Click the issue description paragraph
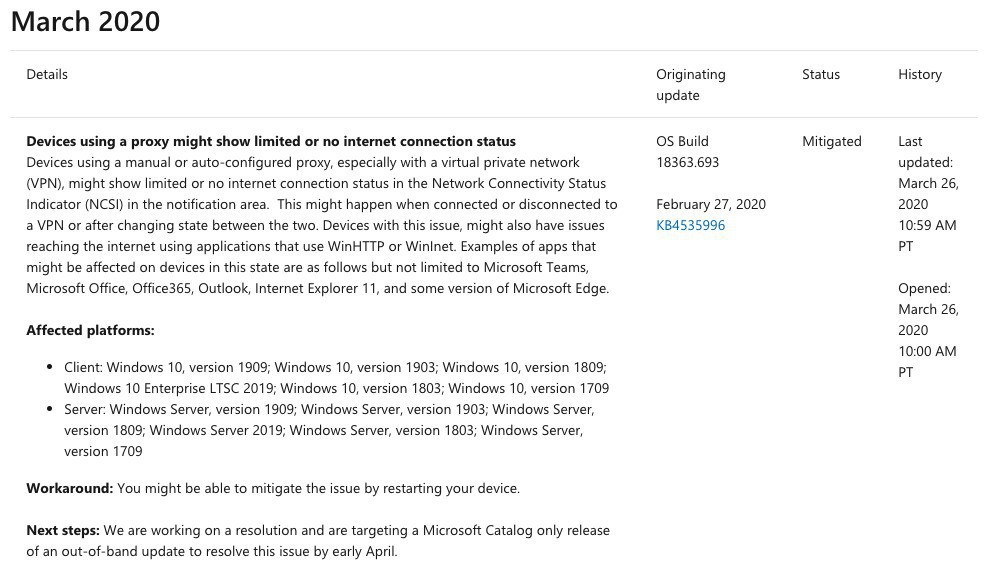This screenshot has width=991, height=575. tap(320, 225)
